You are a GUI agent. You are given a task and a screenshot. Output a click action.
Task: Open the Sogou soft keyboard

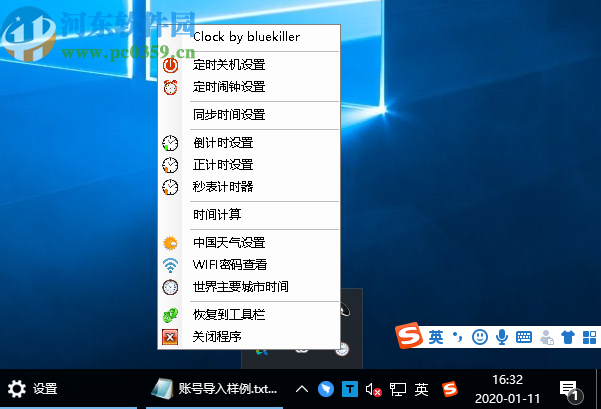pos(524,337)
